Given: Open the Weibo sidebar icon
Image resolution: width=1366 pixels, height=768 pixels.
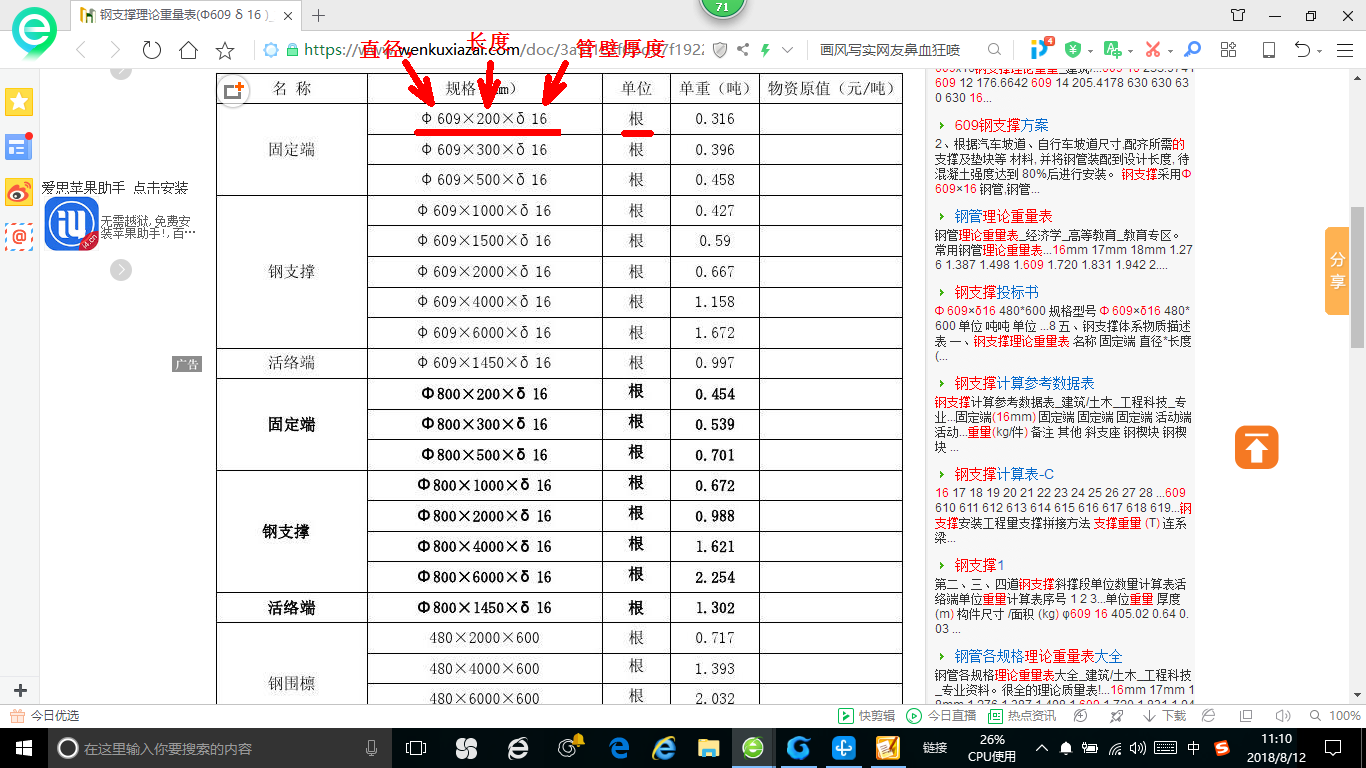Looking at the screenshot, I should pyautogui.click(x=19, y=192).
